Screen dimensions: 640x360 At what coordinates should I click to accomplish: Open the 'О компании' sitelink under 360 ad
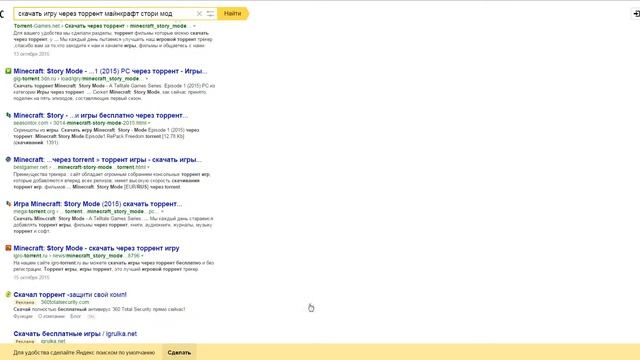[x=51, y=316]
